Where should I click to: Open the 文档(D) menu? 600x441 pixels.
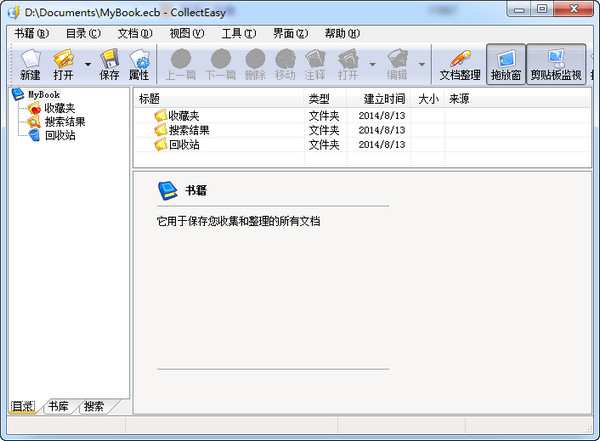[135, 34]
